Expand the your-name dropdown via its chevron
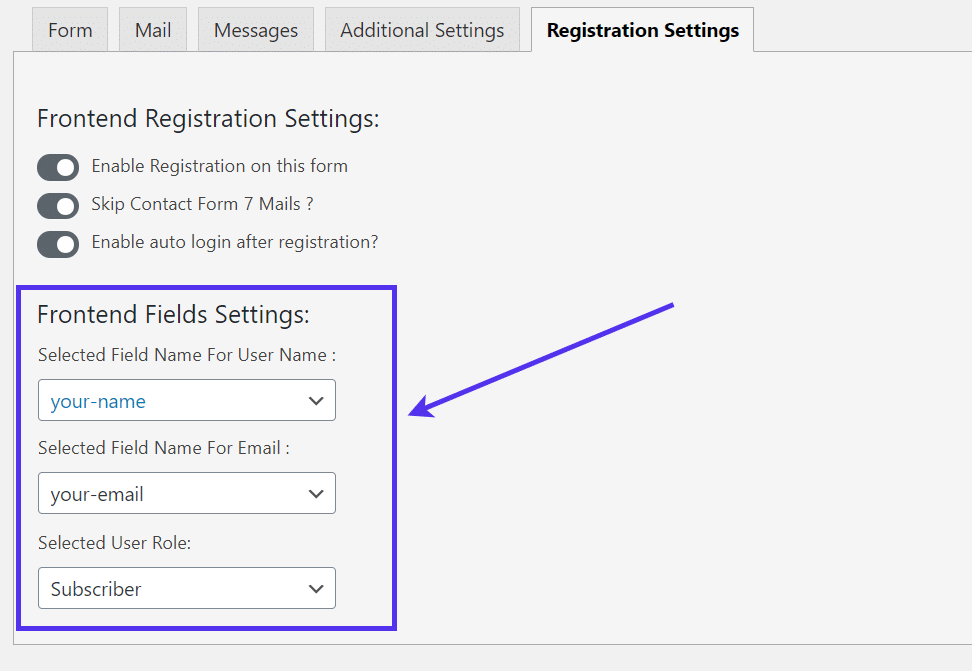Viewport: 972px width, 671px height. (x=317, y=400)
